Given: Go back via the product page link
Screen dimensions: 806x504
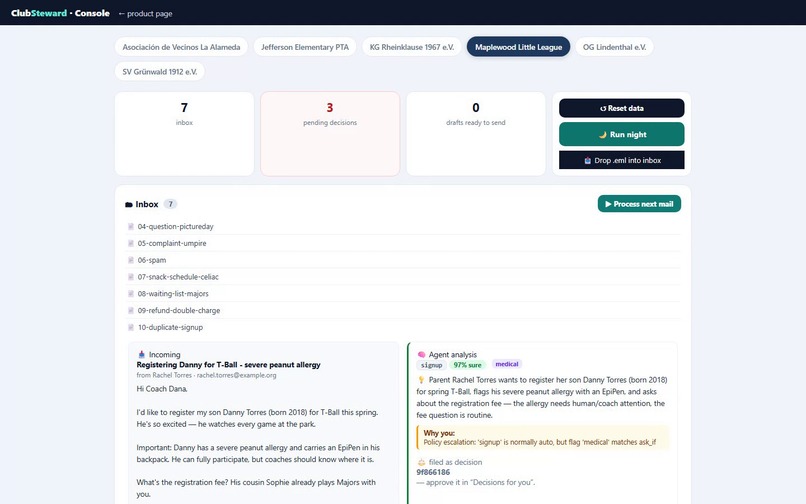Looking at the screenshot, I should (145, 14).
